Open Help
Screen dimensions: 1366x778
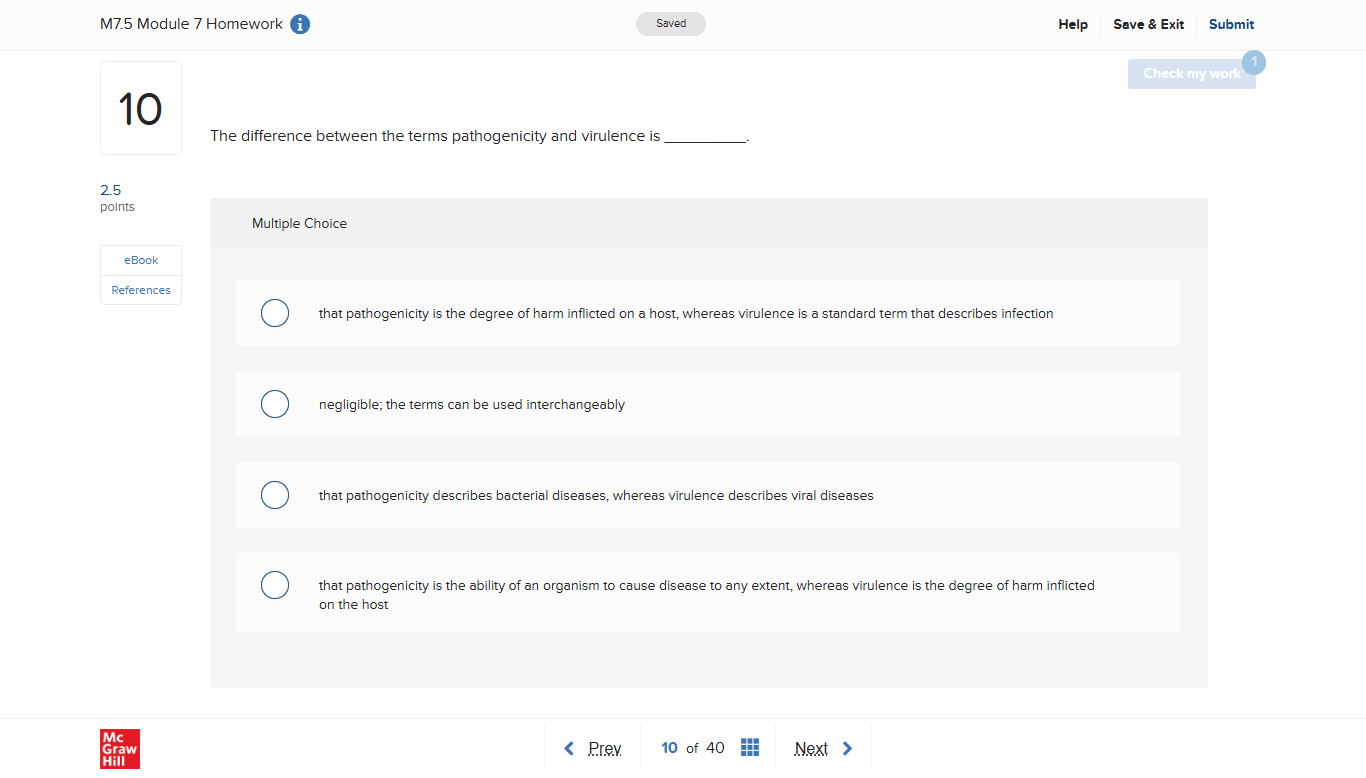click(1072, 24)
